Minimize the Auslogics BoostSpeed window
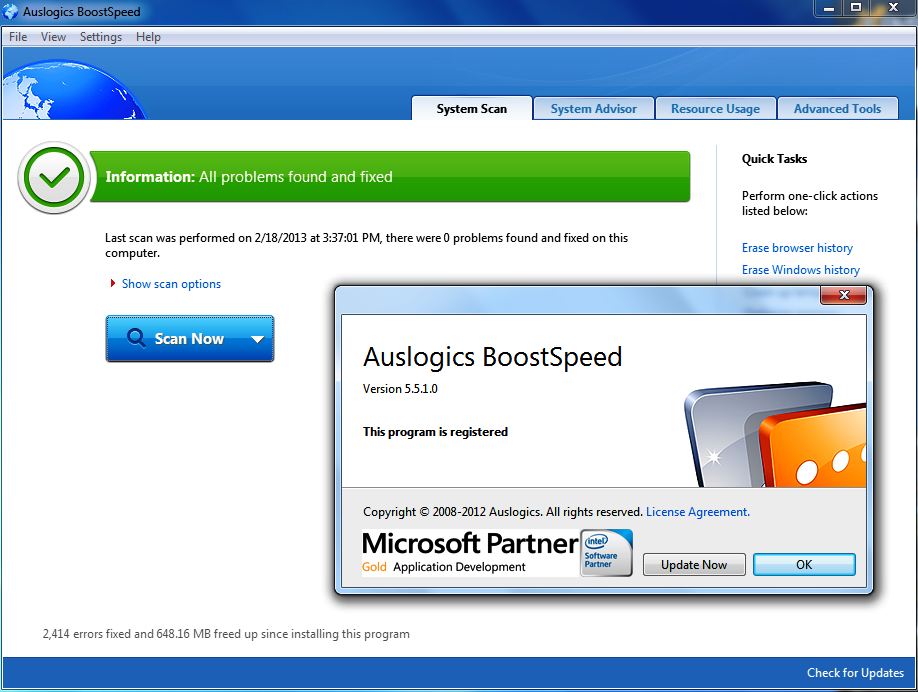918x692 pixels. [x=828, y=8]
